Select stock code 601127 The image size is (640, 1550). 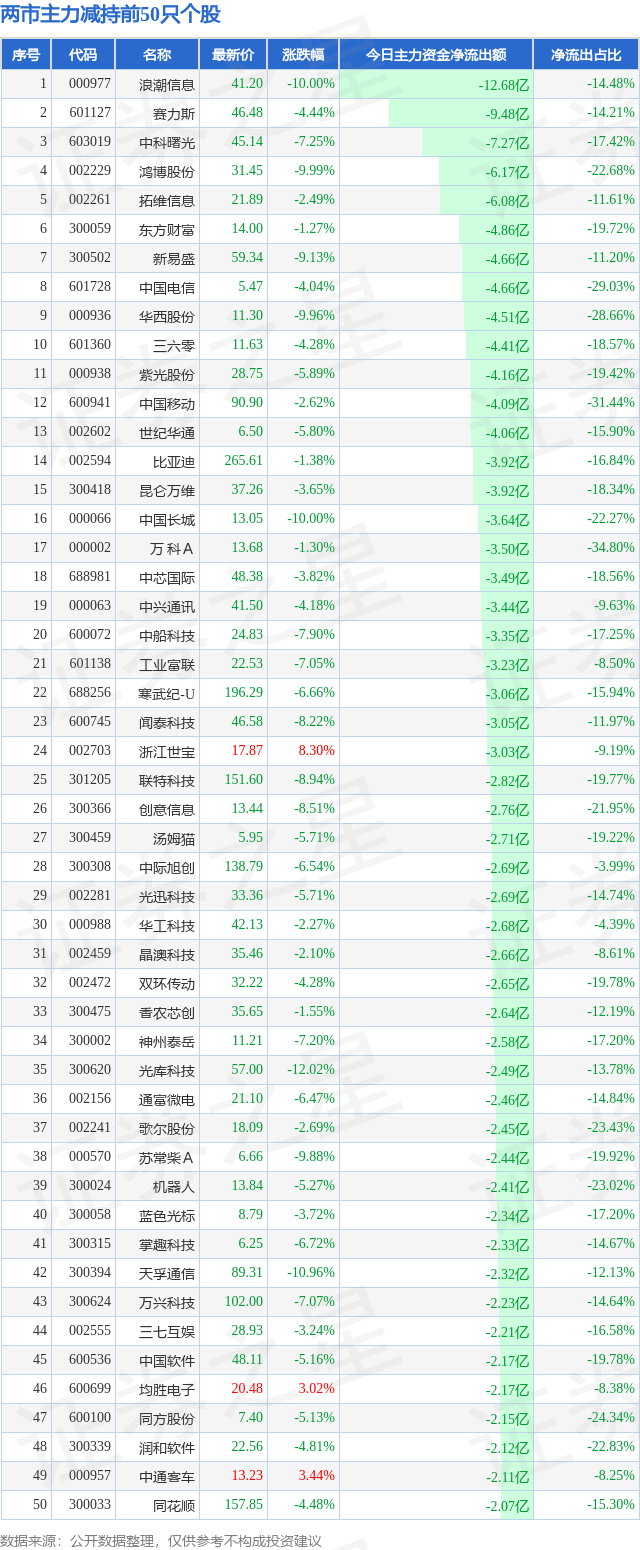click(x=90, y=113)
